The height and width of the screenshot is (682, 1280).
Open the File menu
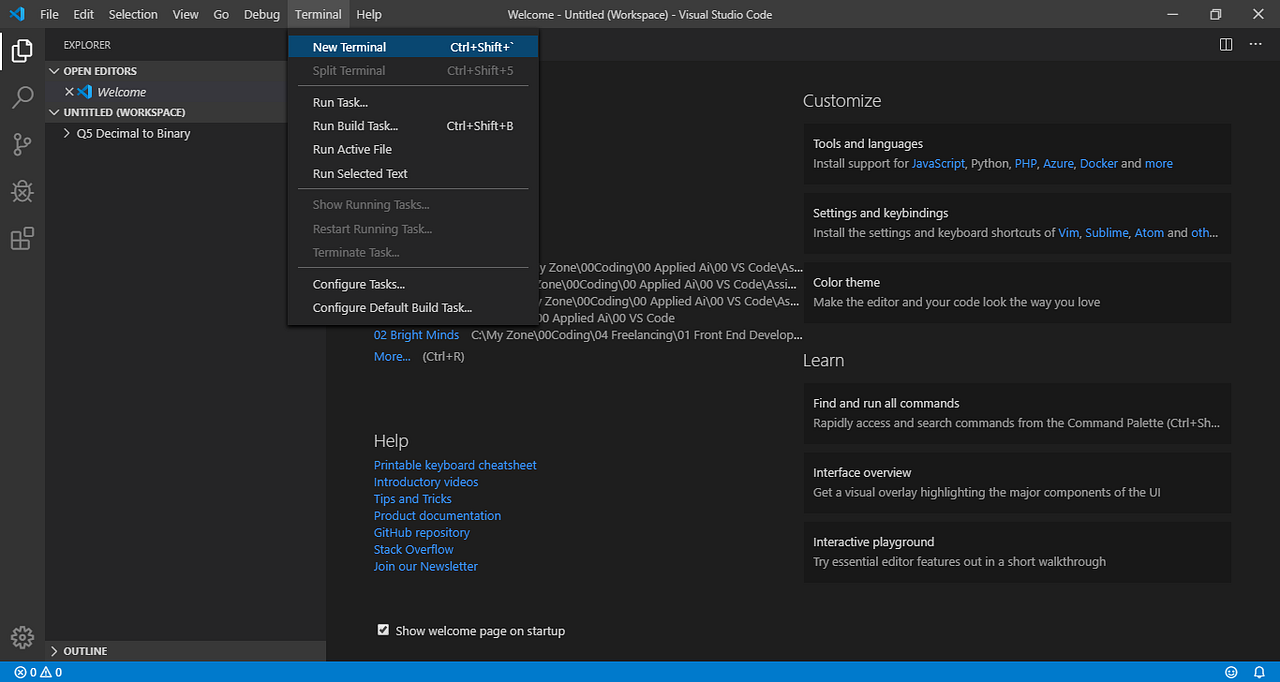coord(49,14)
